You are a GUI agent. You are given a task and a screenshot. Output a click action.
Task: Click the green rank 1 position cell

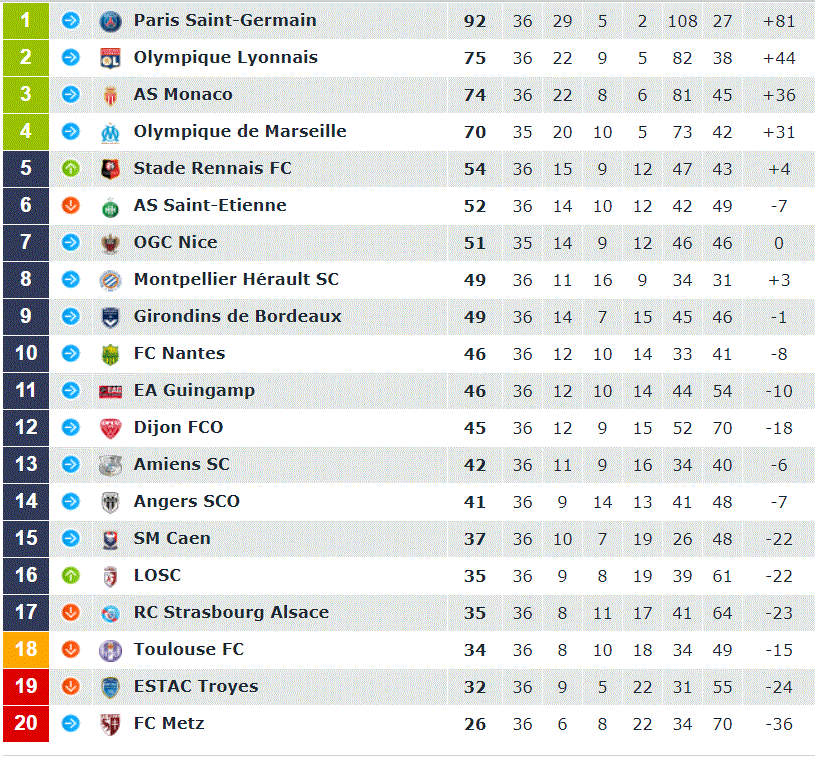pos(26,20)
